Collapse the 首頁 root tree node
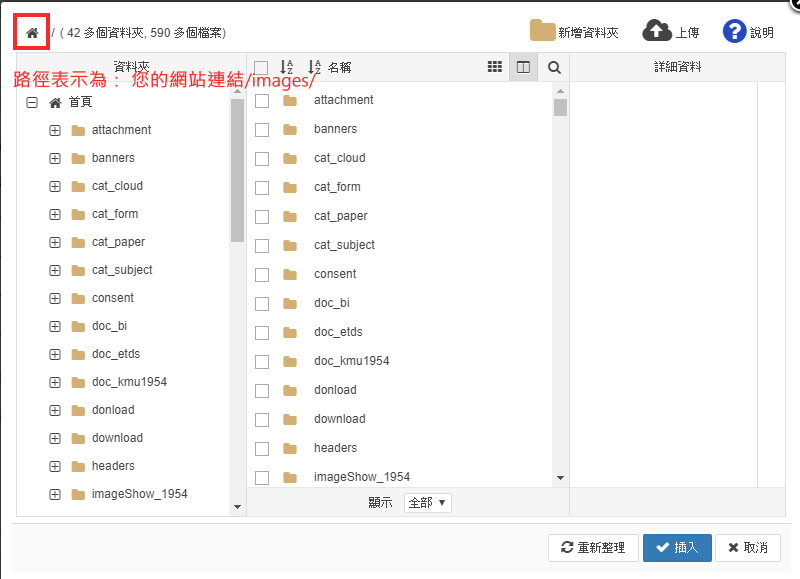The width and height of the screenshot is (800, 579). click(x=32, y=103)
